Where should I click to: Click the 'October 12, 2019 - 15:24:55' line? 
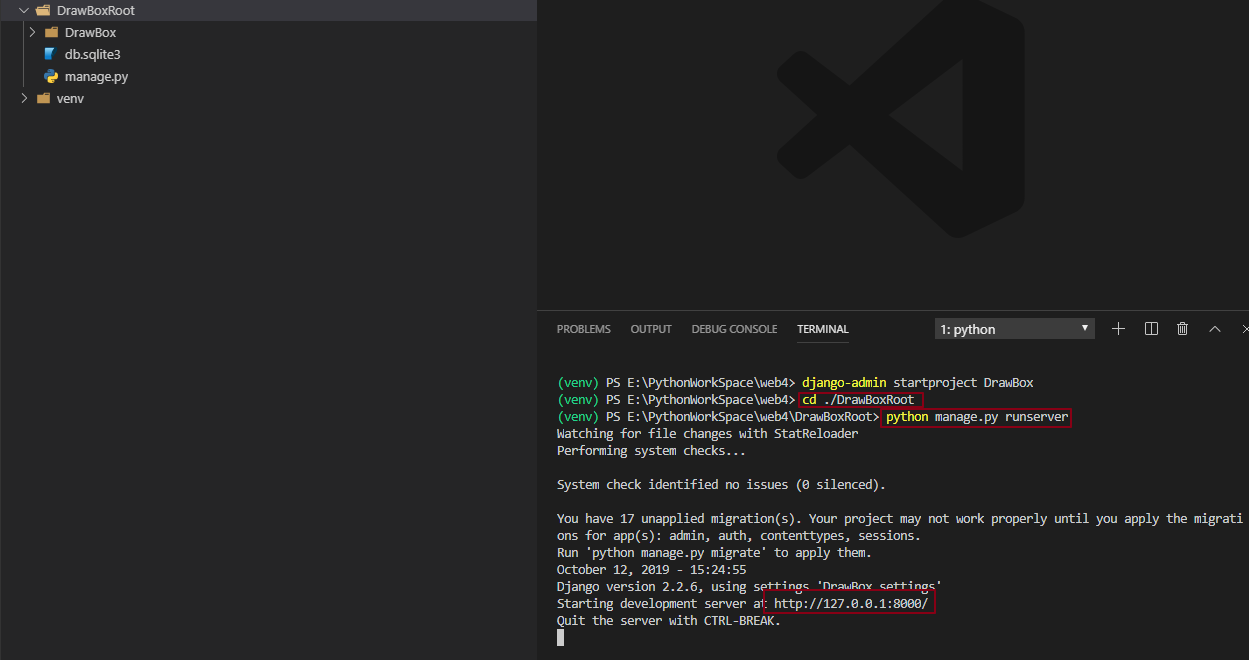pos(651,570)
